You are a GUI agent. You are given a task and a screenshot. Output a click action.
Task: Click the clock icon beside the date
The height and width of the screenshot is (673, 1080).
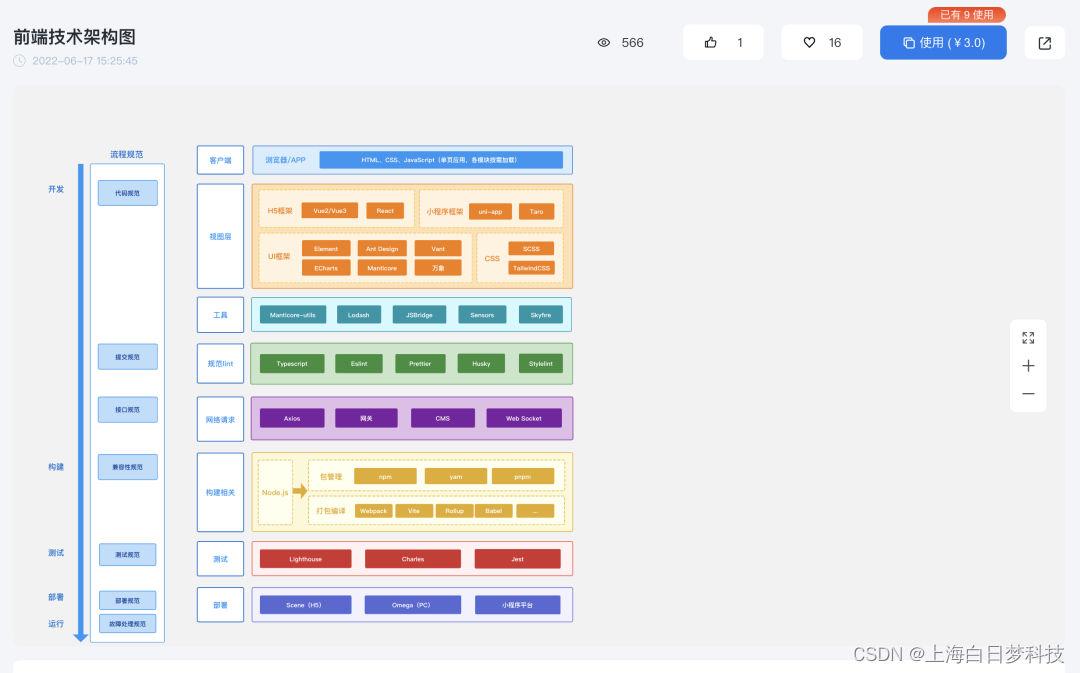[x=19, y=61]
